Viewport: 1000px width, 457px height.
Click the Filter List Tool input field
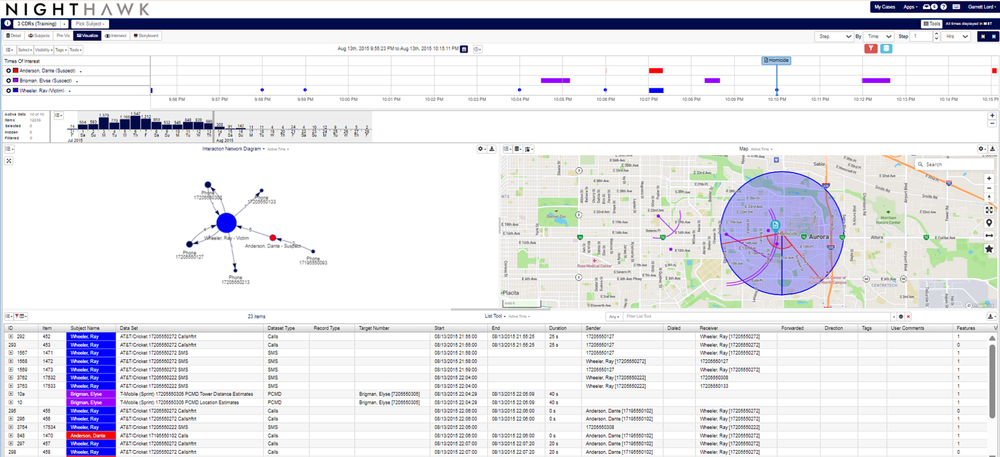758,317
